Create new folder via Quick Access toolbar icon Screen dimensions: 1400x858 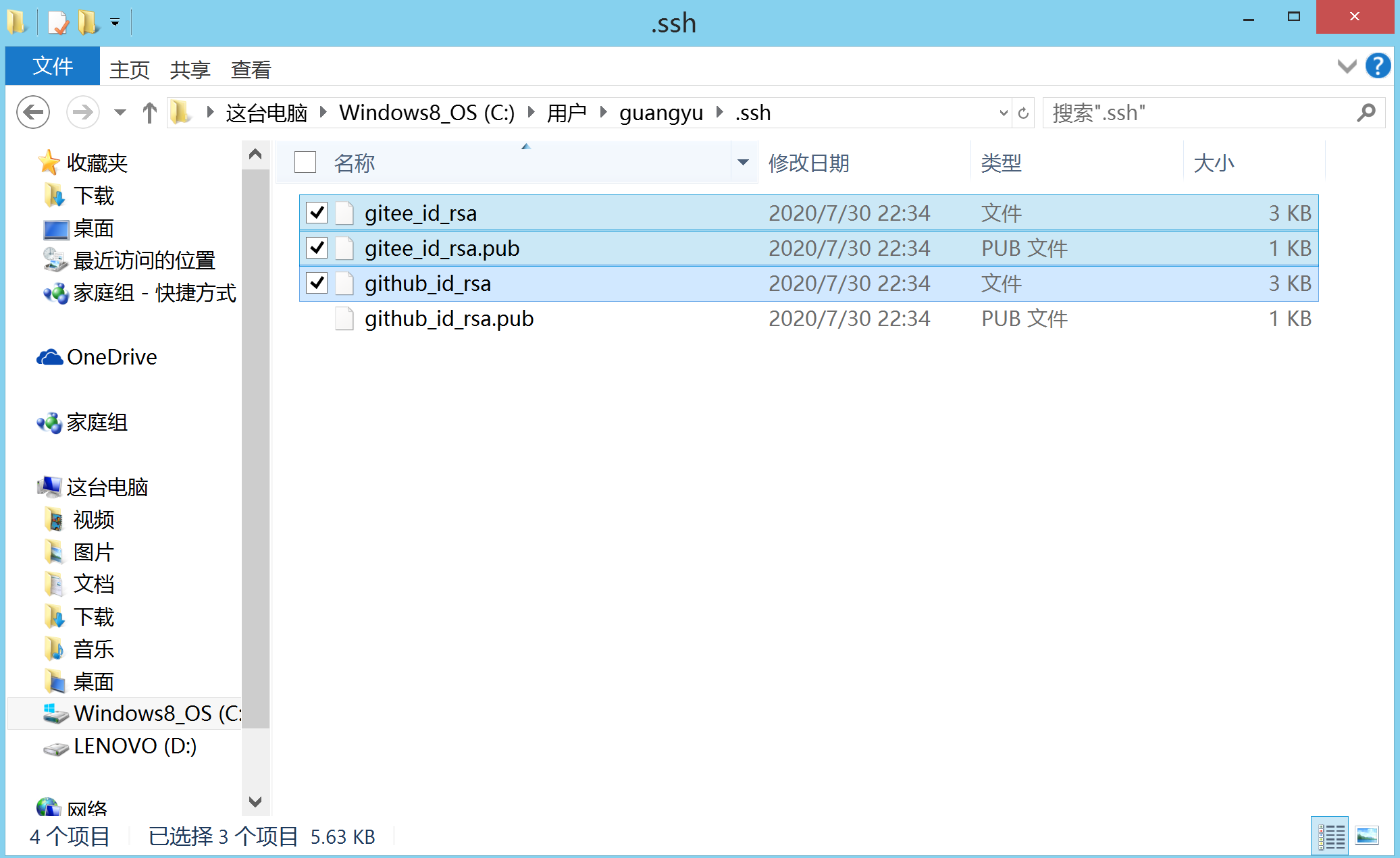pos(85,20)
